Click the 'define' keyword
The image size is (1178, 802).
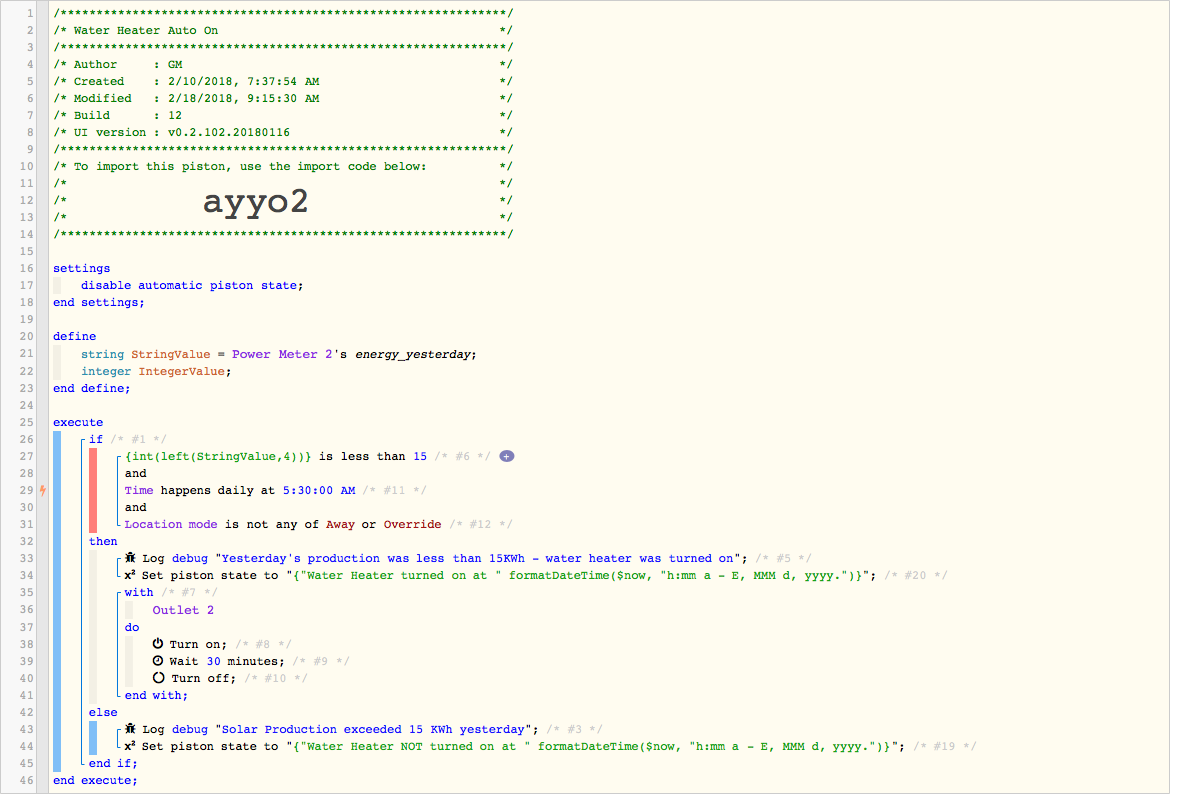tap(74, 336)
